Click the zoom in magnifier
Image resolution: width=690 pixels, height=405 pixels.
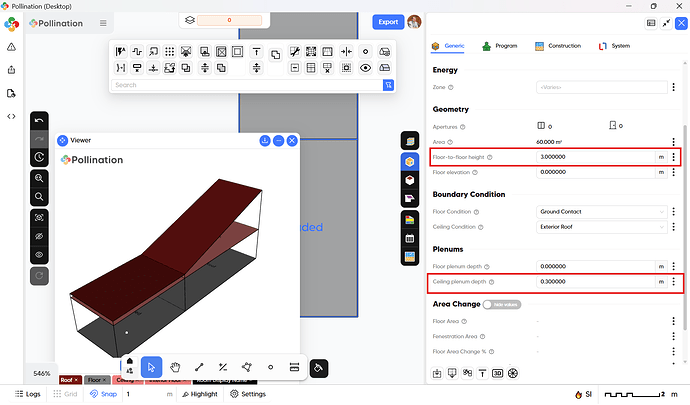click(x=39, y=178)
